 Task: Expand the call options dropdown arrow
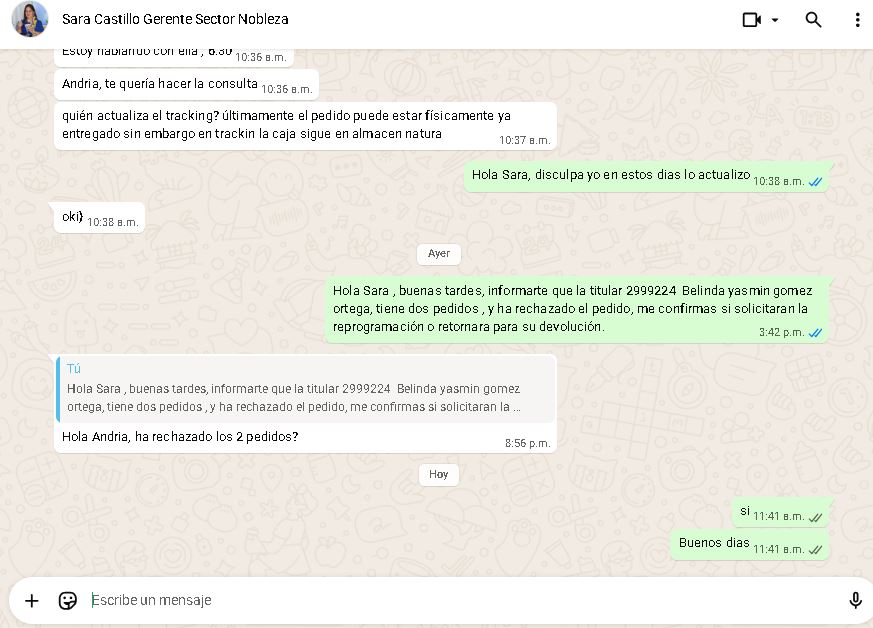(775, 20)
